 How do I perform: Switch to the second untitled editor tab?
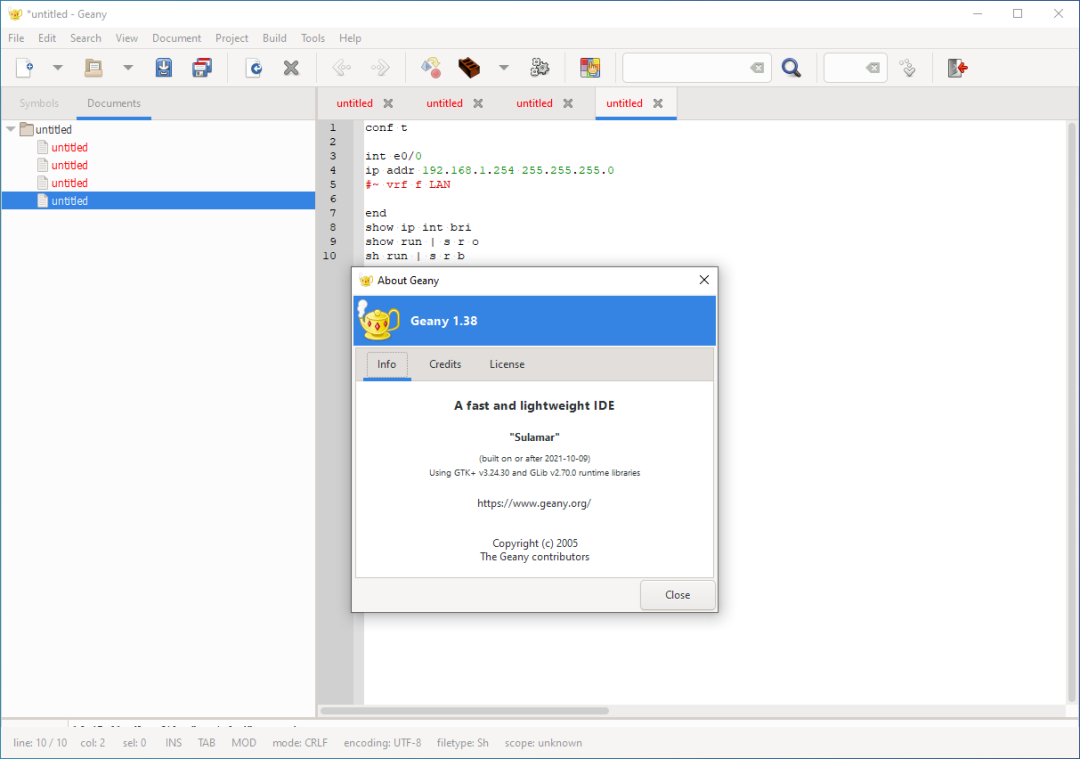pyautogui.click(x=444, y=103)
